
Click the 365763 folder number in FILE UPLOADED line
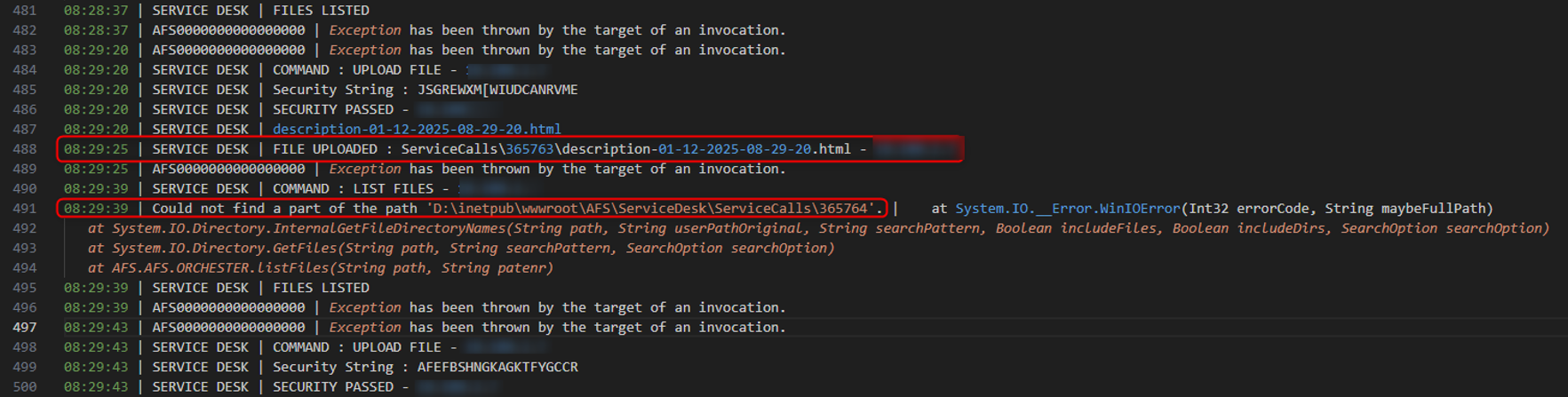529,149
